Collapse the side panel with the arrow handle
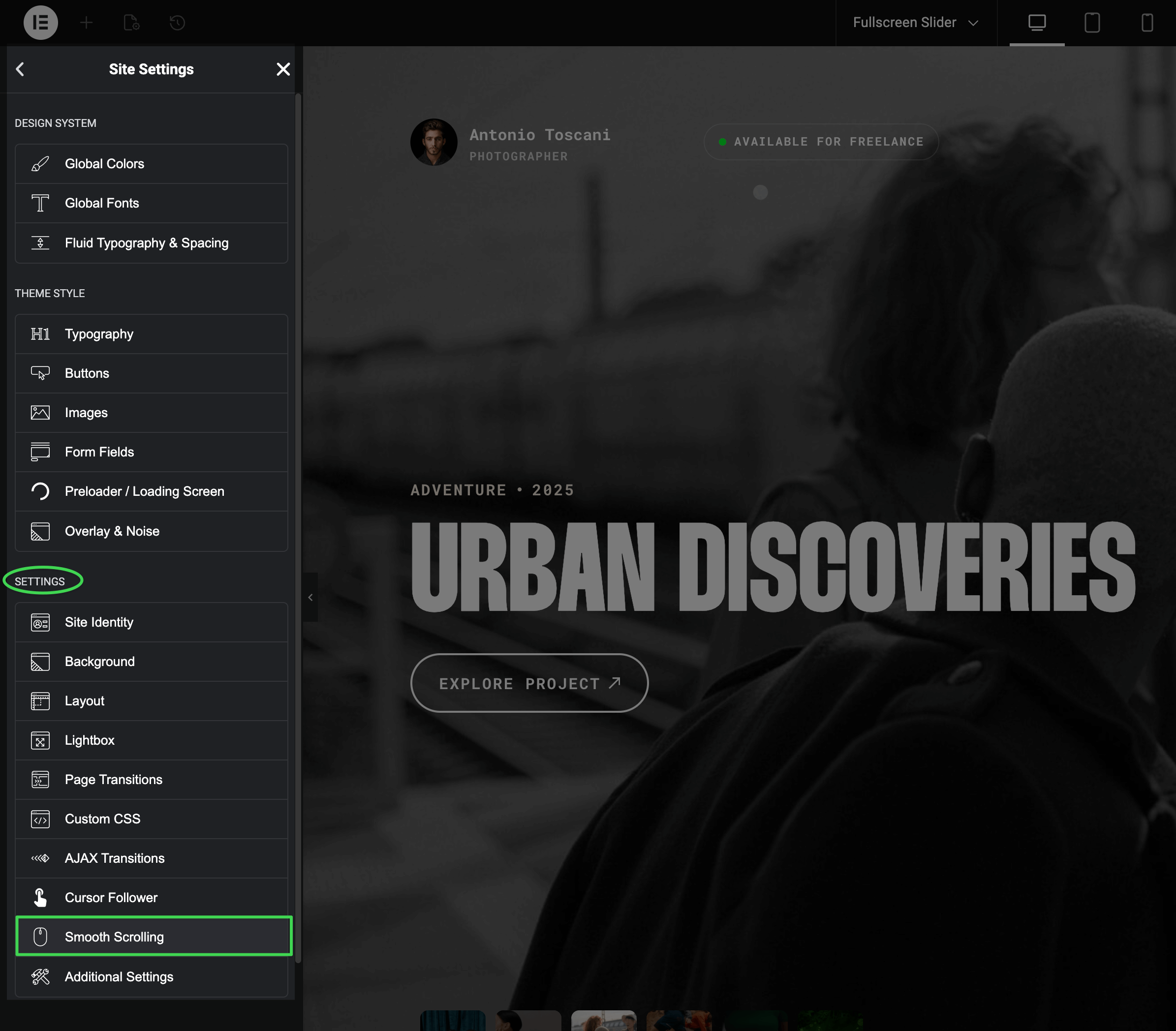Screen dimensions: 1176x1031 click(x=310, y=597)
